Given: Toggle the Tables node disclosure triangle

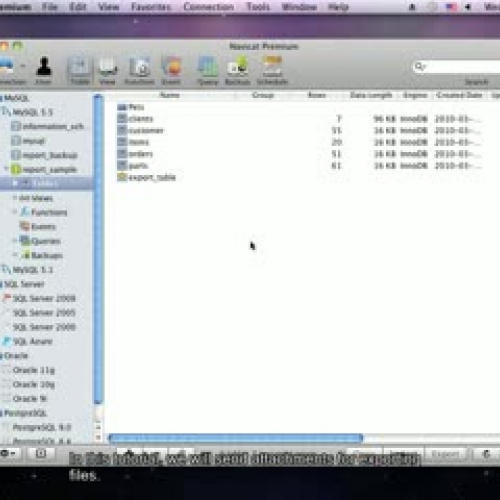Looking at the screenshot, I should click(x=15, y=183).
